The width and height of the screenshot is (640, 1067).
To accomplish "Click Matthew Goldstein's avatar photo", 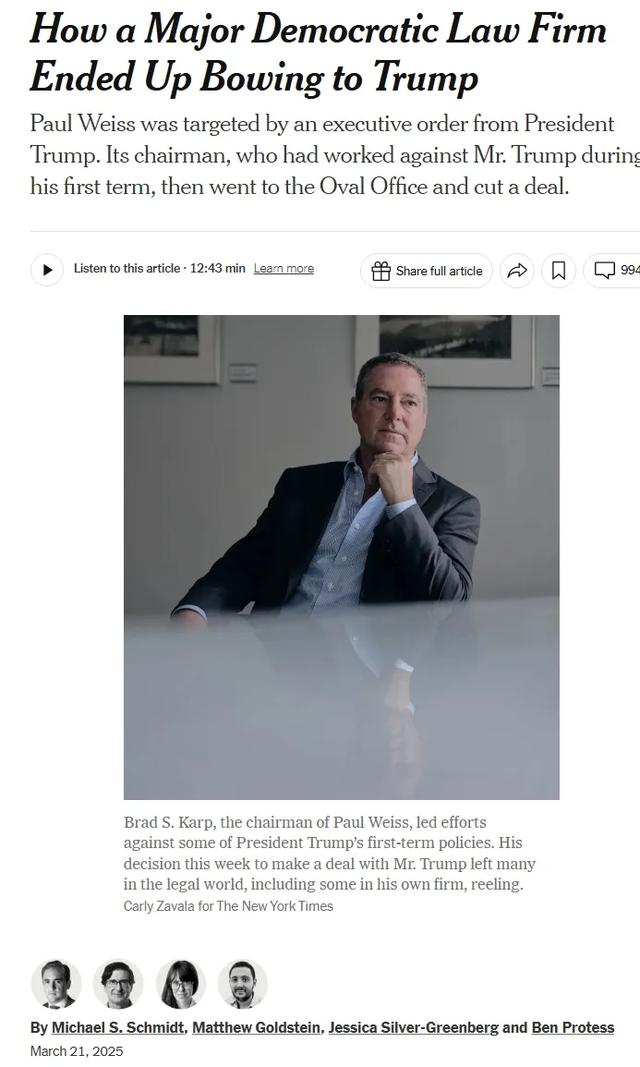I will pyautogui.click(x=118, y=984).
